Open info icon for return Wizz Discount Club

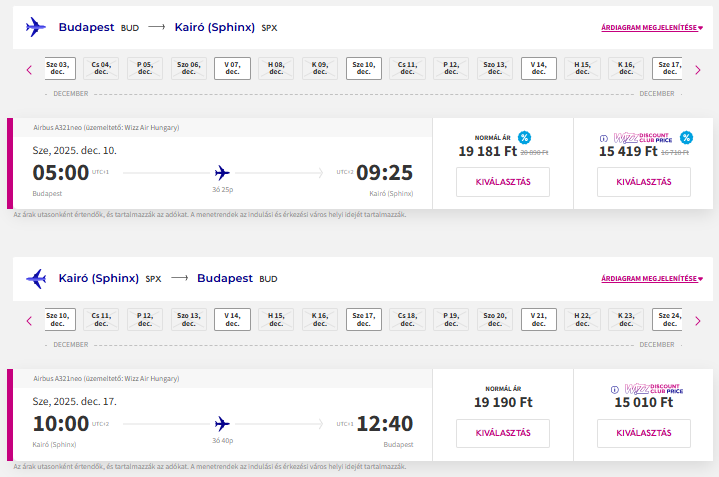[x=615, y=389]
